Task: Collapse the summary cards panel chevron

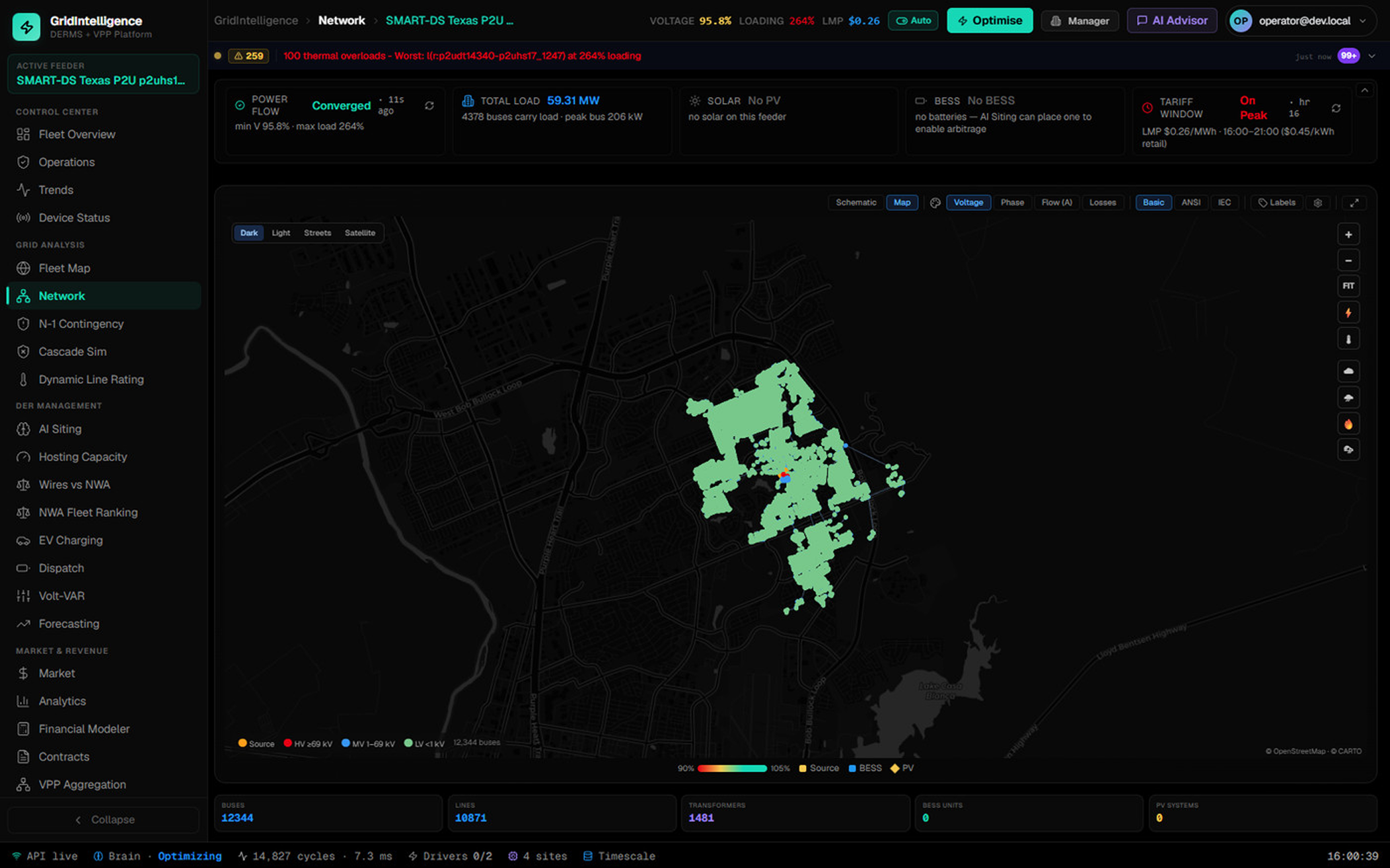Action: click(x=1365, y=90)
